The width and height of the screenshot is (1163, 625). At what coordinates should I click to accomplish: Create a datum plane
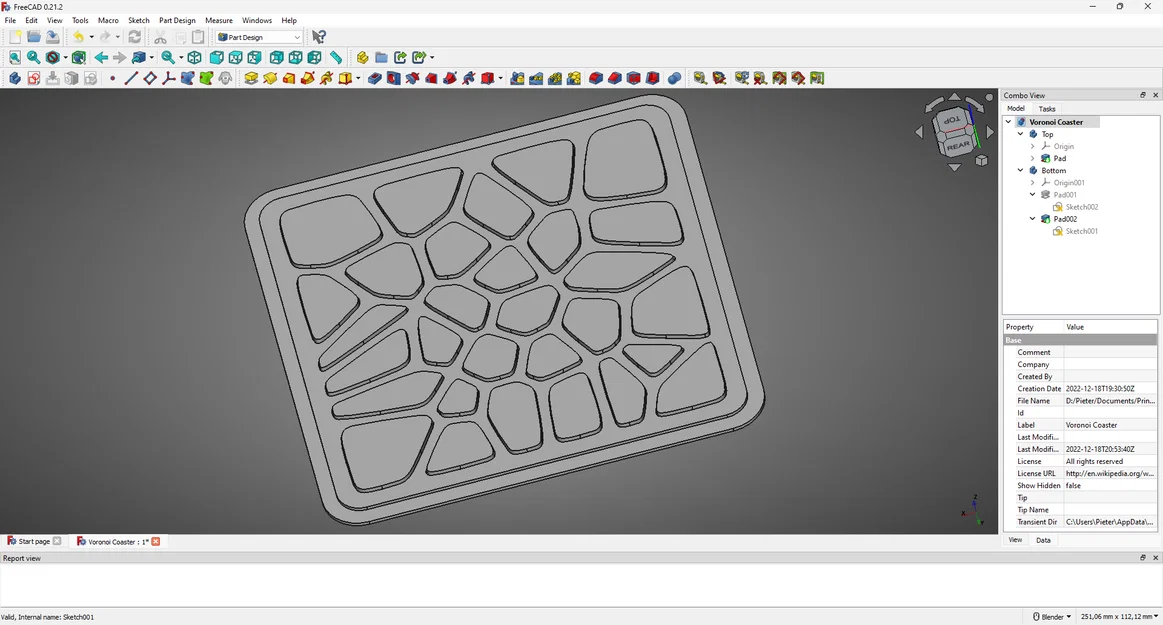click(x=150, y=78)
